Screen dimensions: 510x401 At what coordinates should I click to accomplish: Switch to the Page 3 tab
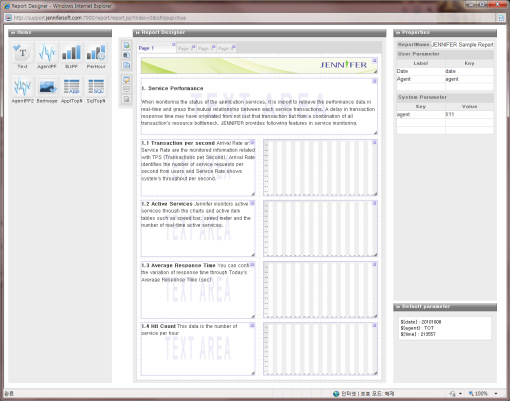[206, 48]
